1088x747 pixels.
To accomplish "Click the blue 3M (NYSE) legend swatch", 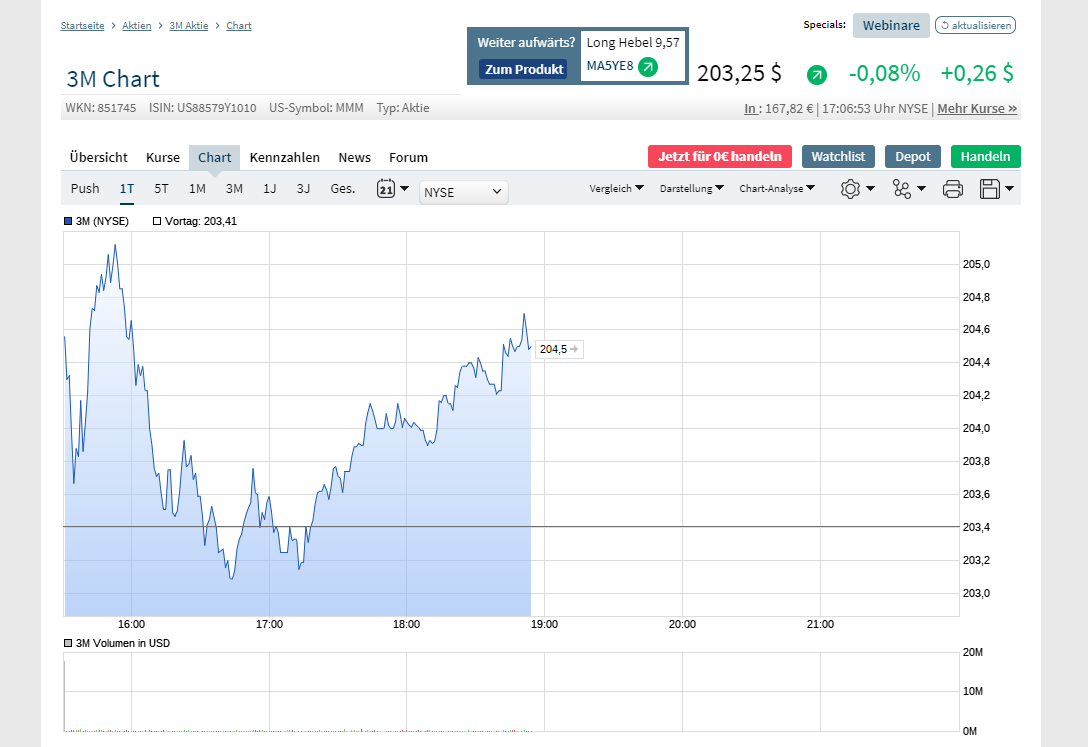I will [68, 221].
